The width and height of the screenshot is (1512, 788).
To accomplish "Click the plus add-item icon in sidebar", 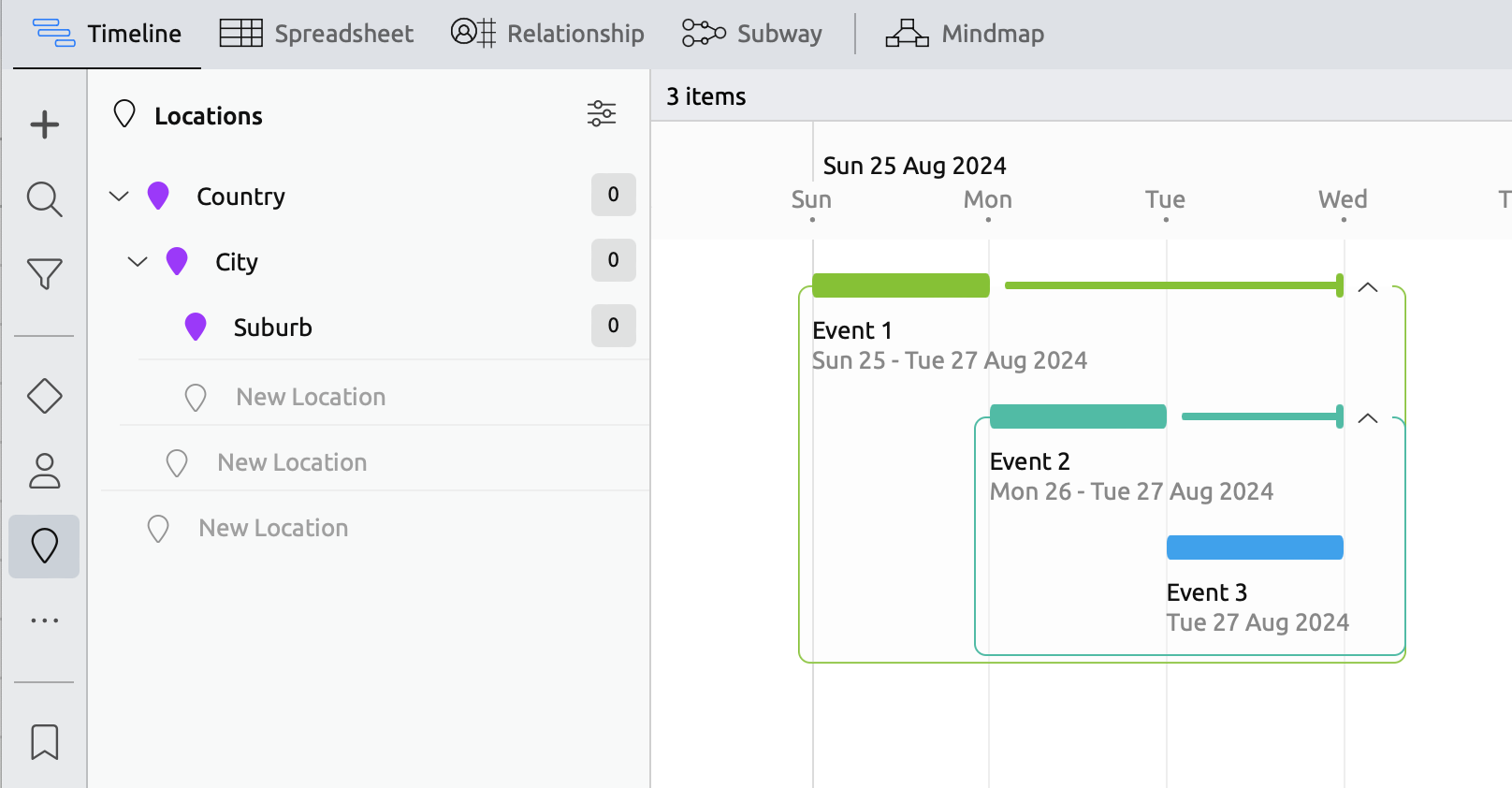I will (x=44, y=124).
